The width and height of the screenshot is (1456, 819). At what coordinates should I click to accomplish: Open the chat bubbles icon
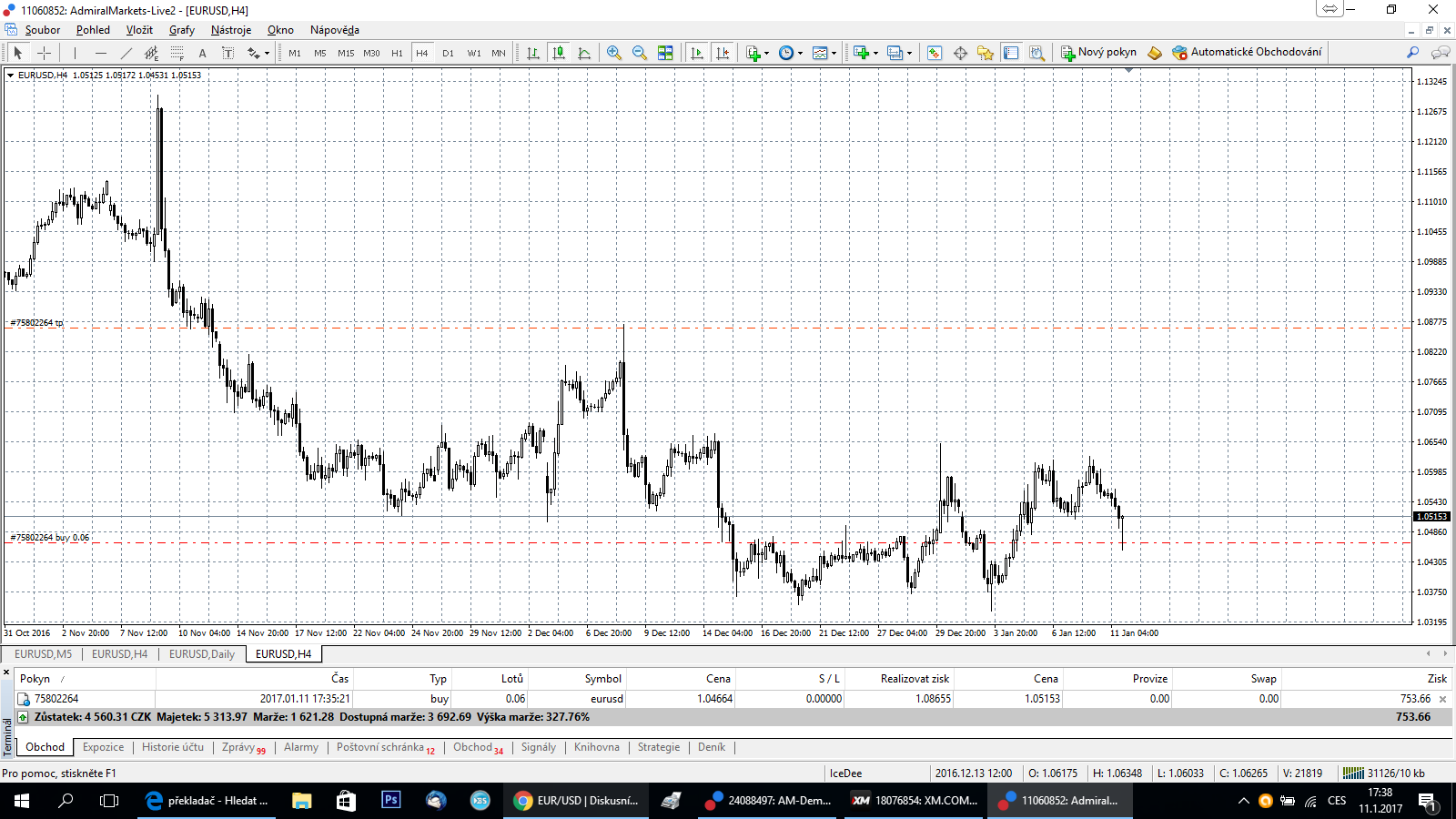[x=1441, y=53]
